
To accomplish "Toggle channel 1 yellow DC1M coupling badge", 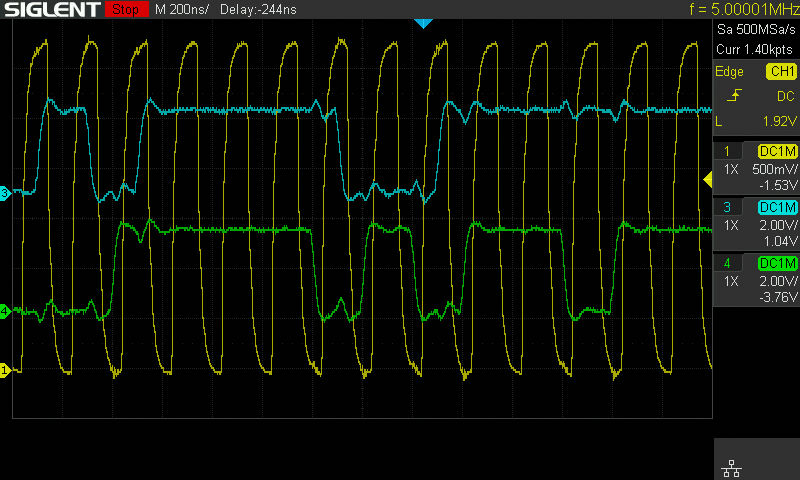I will (777, 151).
